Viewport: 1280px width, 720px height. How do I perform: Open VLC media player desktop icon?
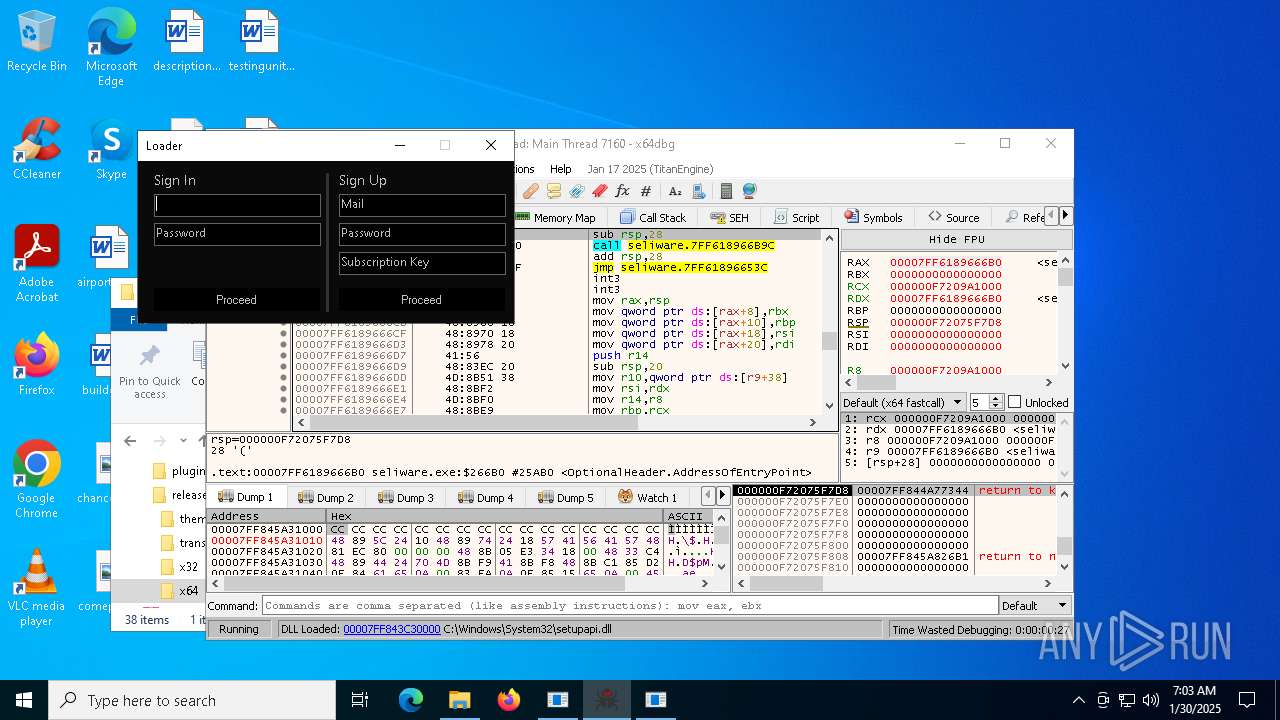coord(36,588)
